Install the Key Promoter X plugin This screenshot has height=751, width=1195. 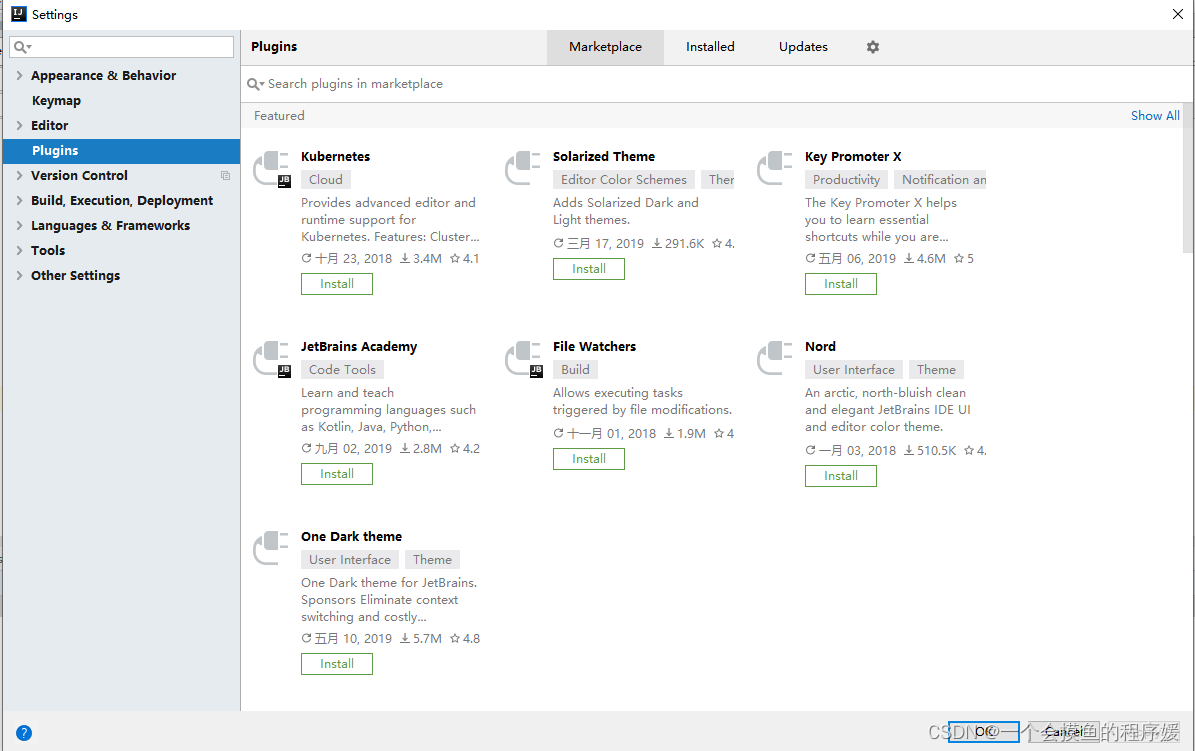(841, 284)
